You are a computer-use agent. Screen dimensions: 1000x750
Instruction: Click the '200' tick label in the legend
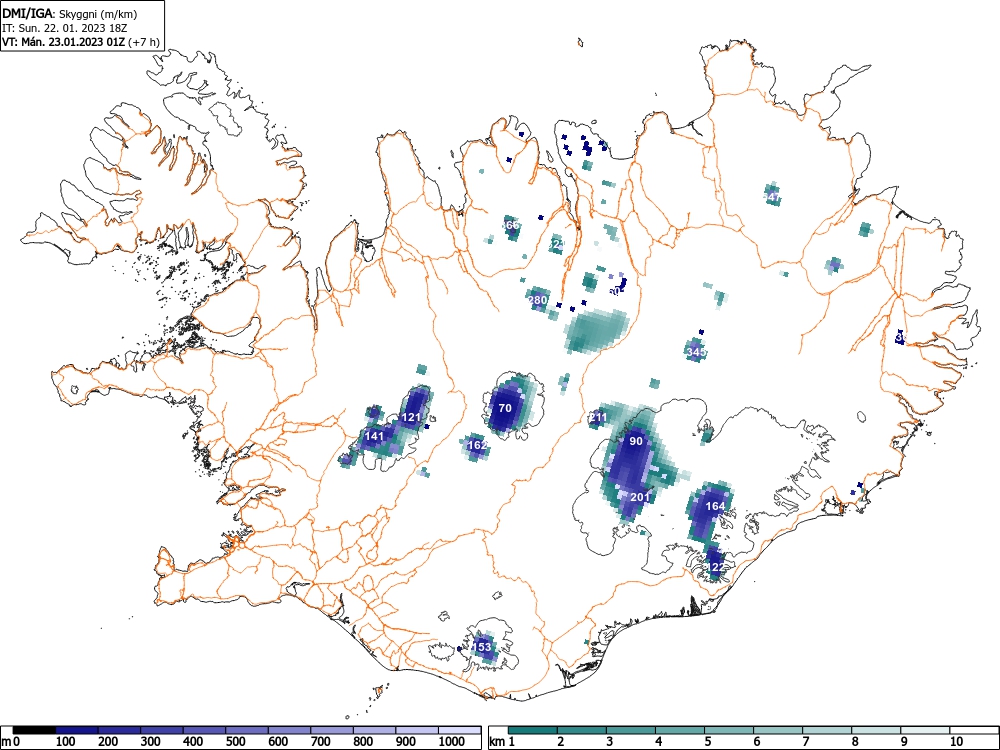pyautogui.click(x=108, y=742)
